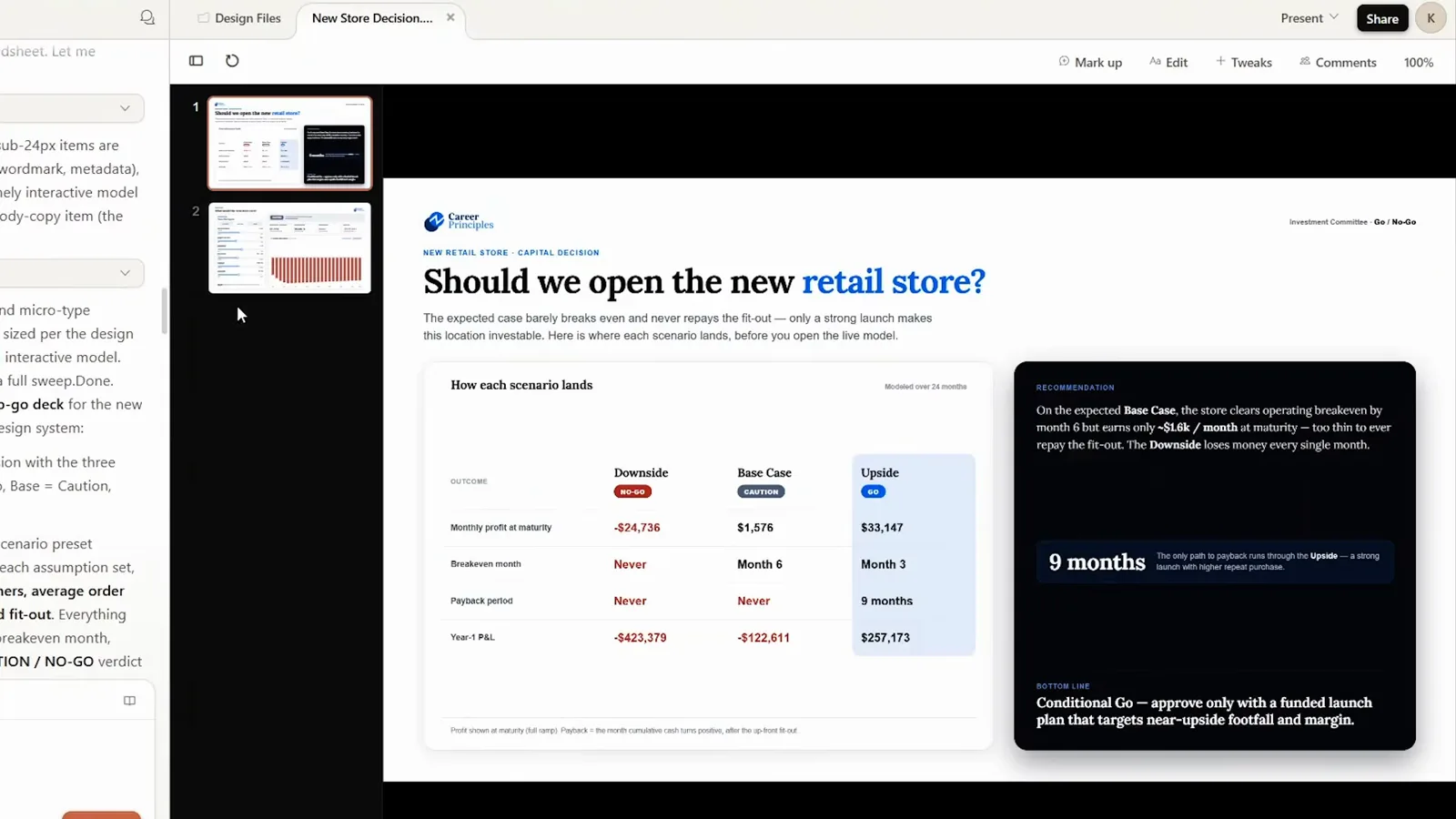The width and height of the screenshot is (1456, 819).
Task: Click the Career Principles logo on slide
Action: click(459, 221)
